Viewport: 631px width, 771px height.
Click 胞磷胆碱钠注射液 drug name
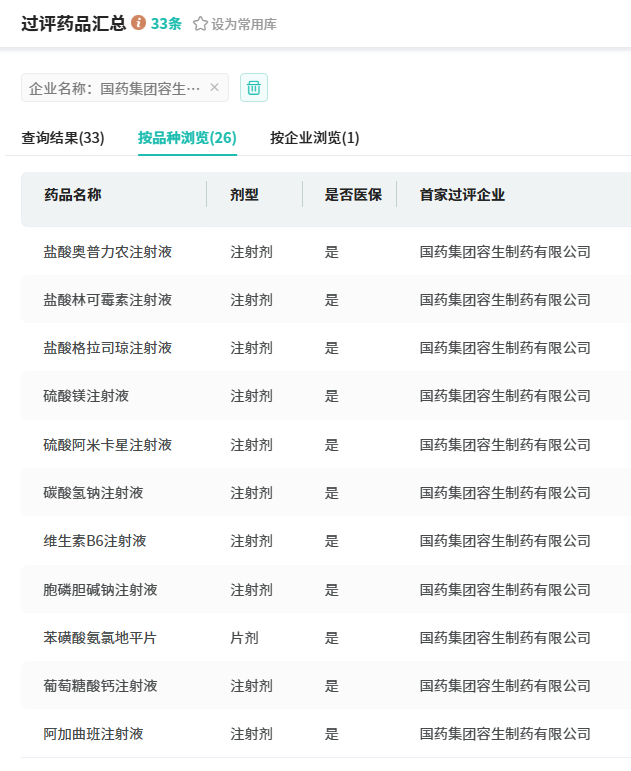(x=100, y=590)
